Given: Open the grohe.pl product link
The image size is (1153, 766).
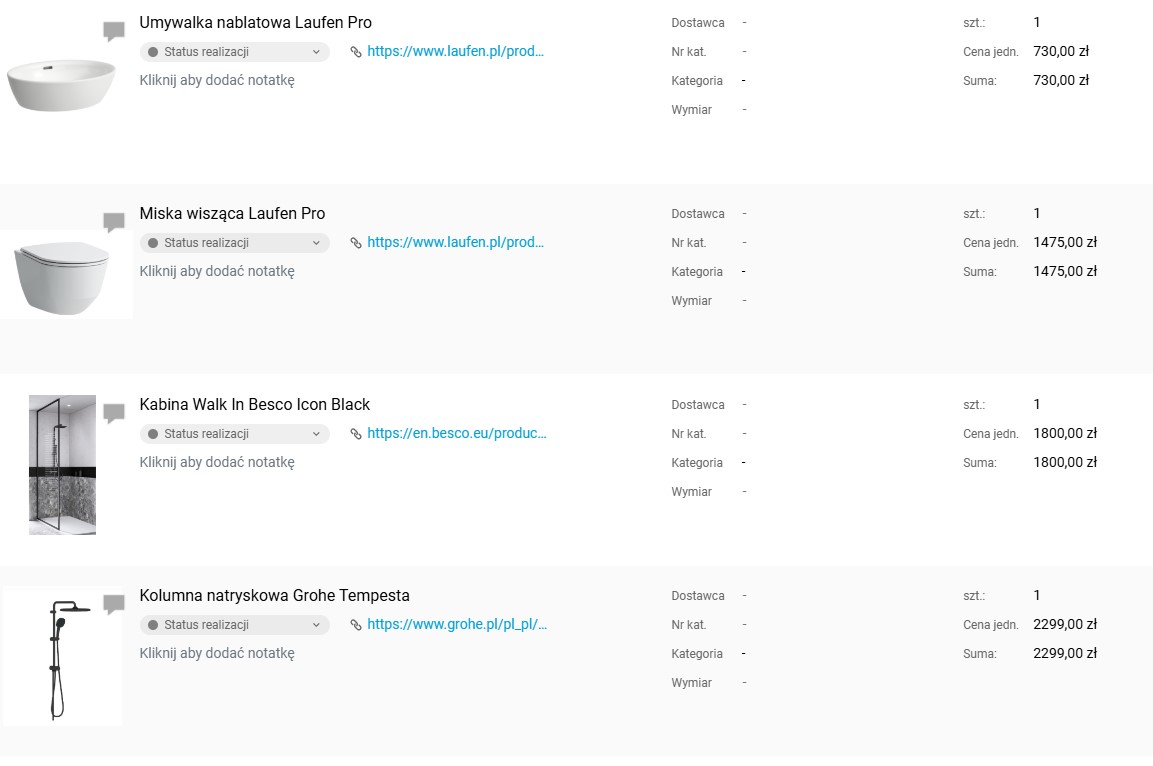Looking at the screenshot, I should 457,624.
